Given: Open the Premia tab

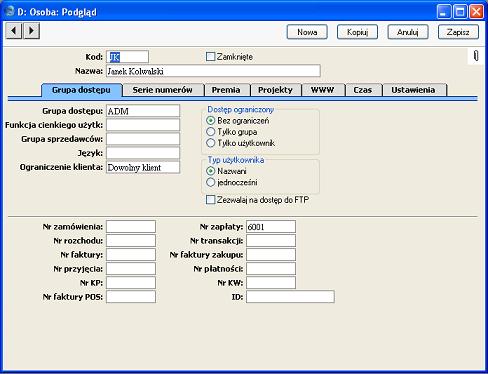Looking at the screenshot, I should [x=226, y=90].
